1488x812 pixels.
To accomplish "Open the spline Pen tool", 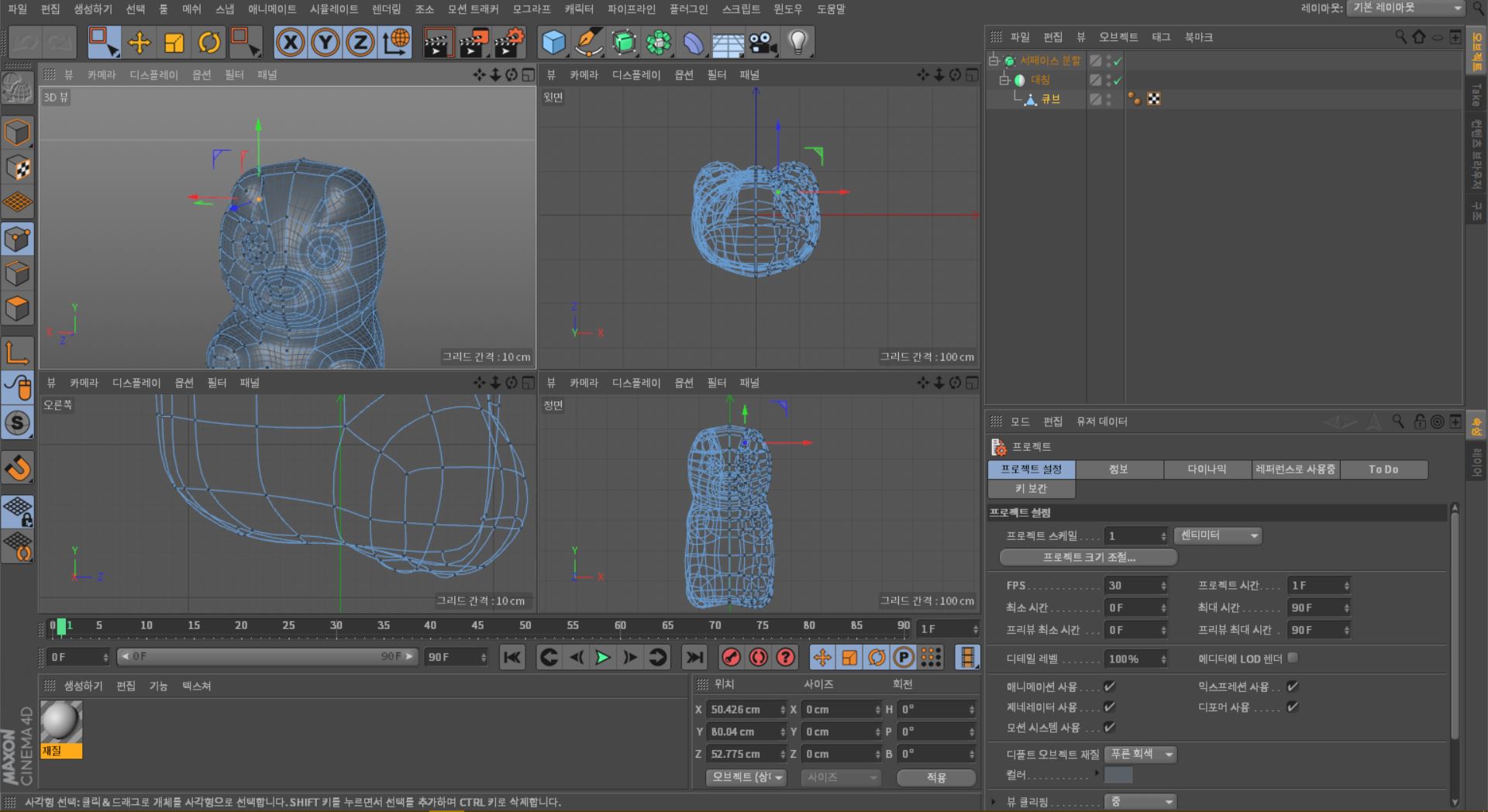I will (x=589, y=42).
